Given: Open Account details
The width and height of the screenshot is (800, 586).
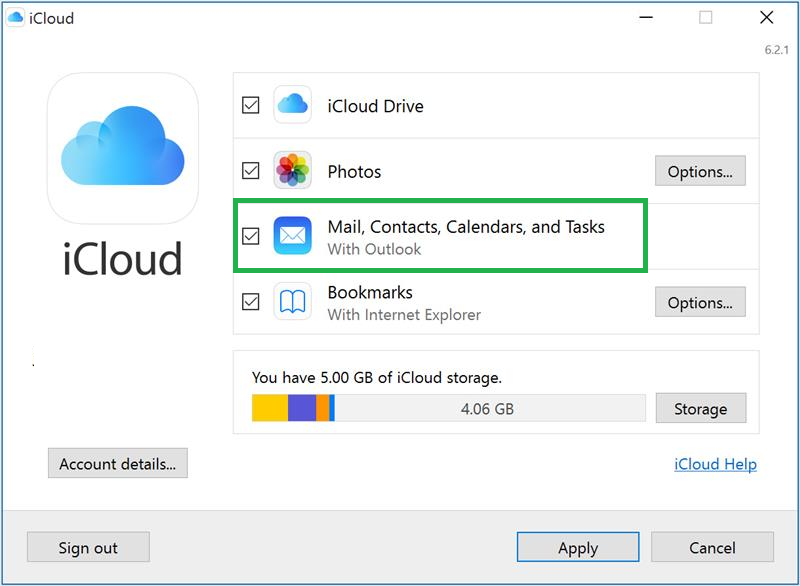Looking at the screenshot, I should (x=118, y=463).
